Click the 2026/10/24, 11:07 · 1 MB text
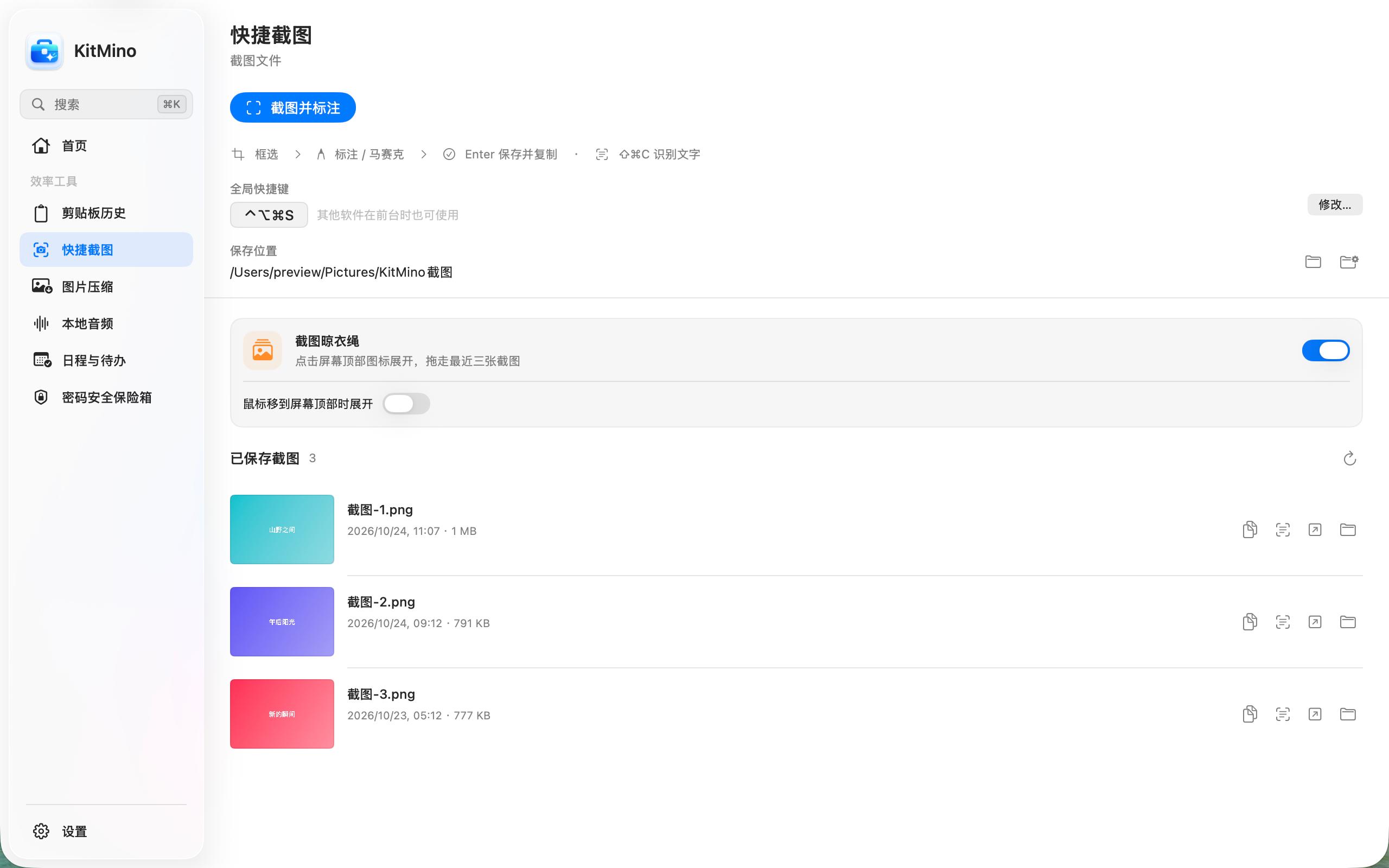The width and height of the screenshot is (1389, 868). [412, 531]
